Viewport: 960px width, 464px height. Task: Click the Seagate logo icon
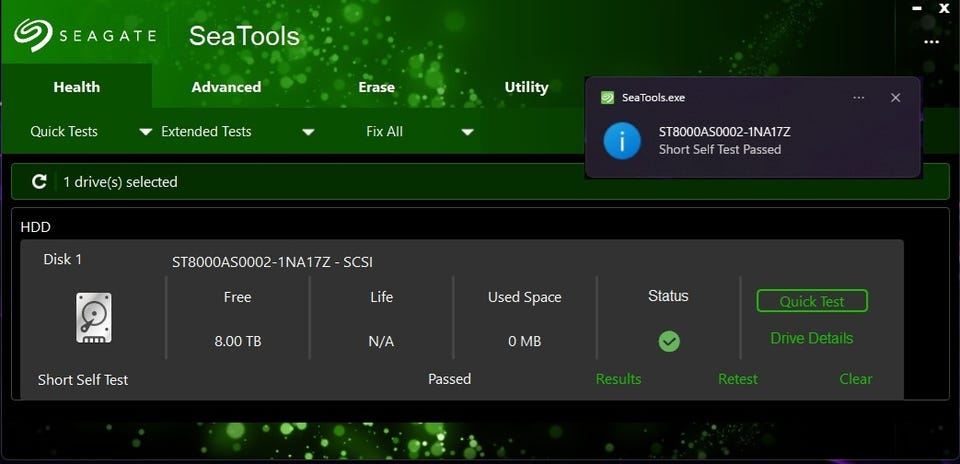[32, 35]
